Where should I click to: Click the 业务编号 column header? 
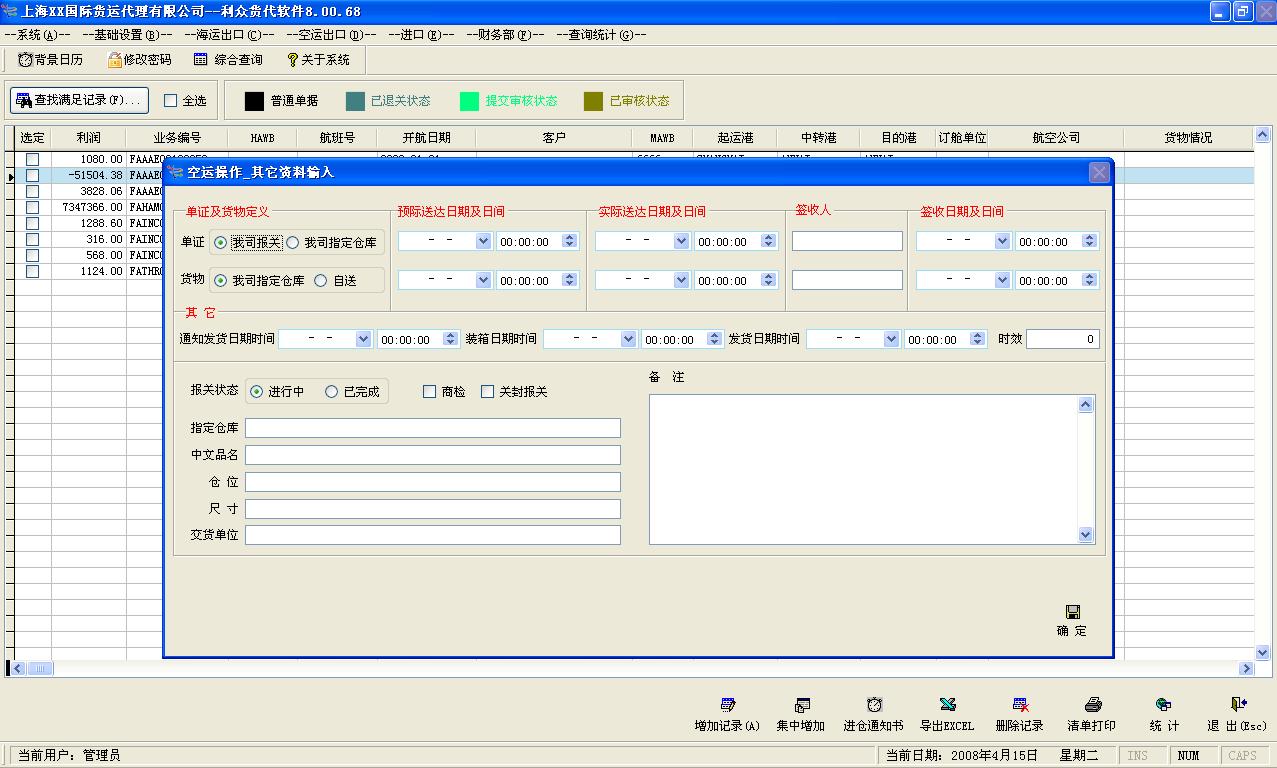(177, 138)
